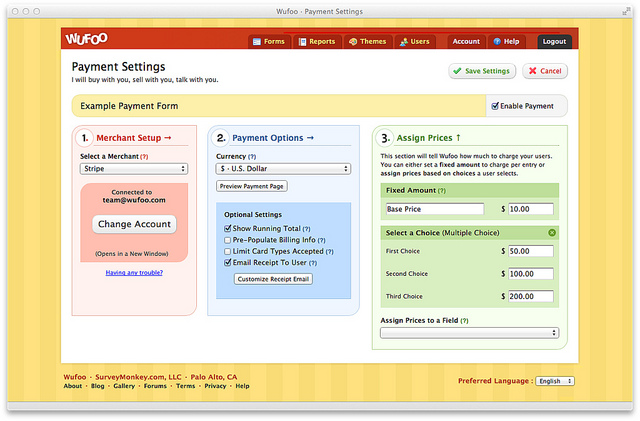Uncheck Email Receipt To User

click(x=228, y=263)
